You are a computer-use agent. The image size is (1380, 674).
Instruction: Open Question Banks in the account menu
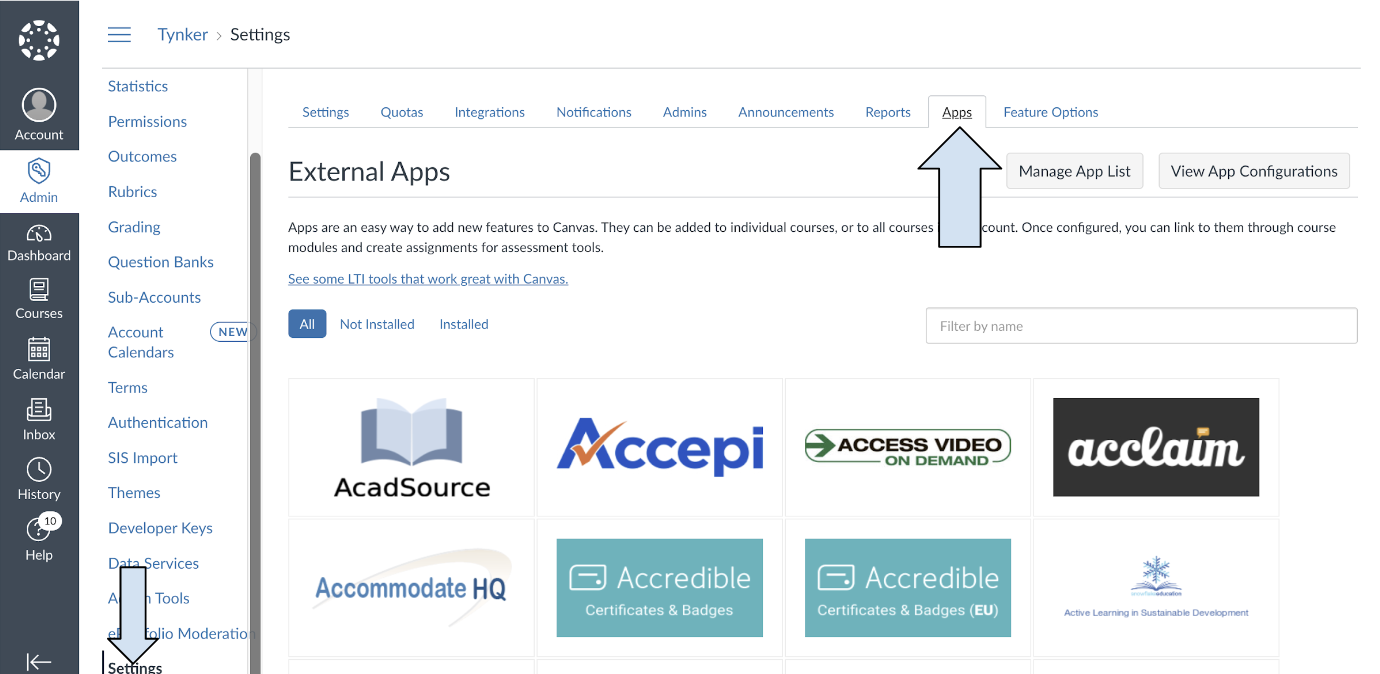coord(161,262)
